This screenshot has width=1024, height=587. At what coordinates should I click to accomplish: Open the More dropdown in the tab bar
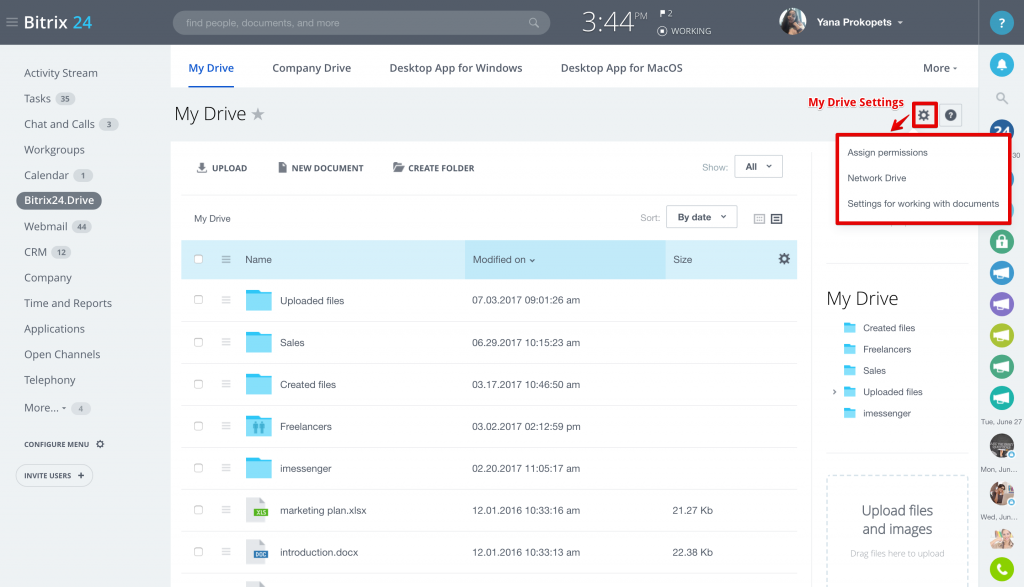(940, 68)
